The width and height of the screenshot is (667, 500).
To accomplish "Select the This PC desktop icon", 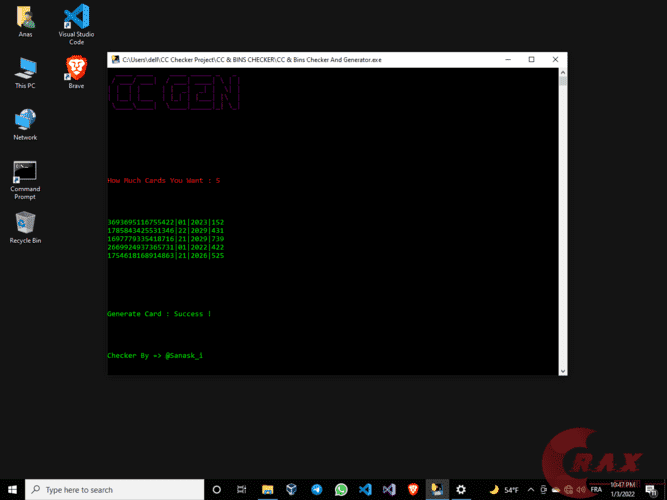I will pyautogui.click(x=25, y=73).
